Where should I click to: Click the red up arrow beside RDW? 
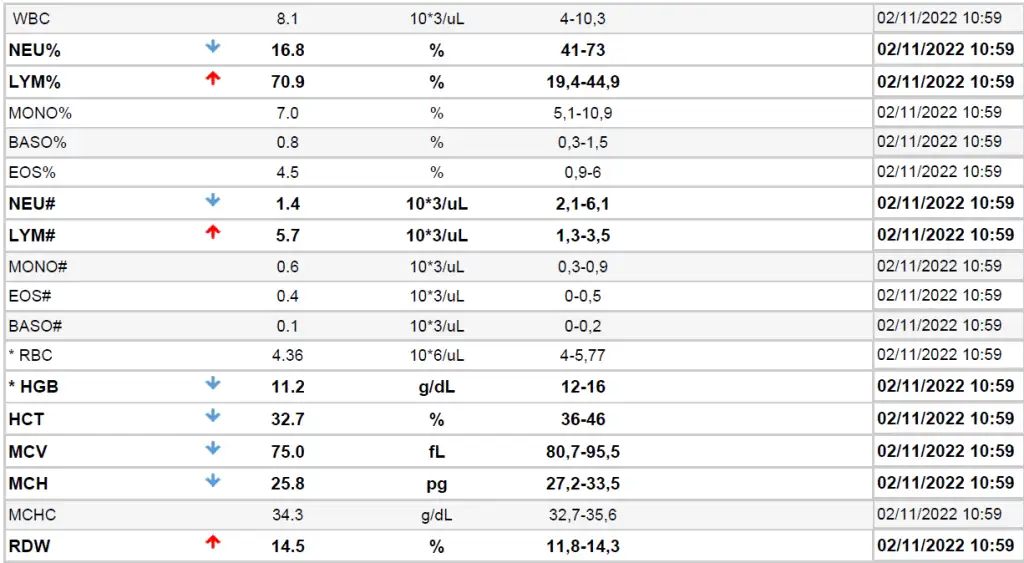coord(212,543)
